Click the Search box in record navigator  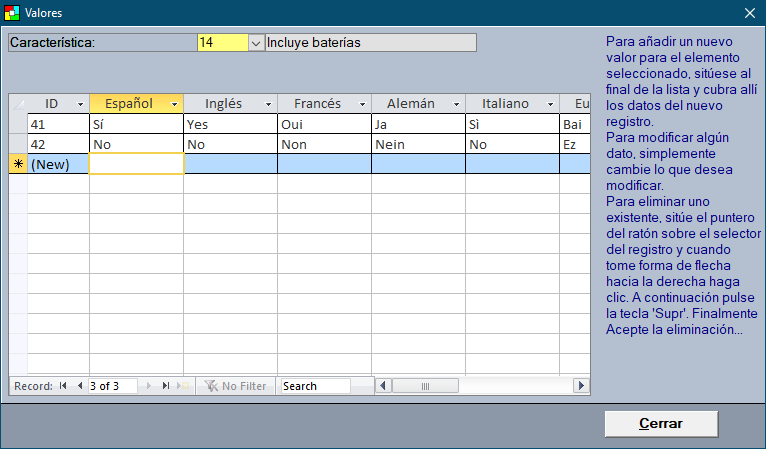pyautogui.click(x=315, y=386)
